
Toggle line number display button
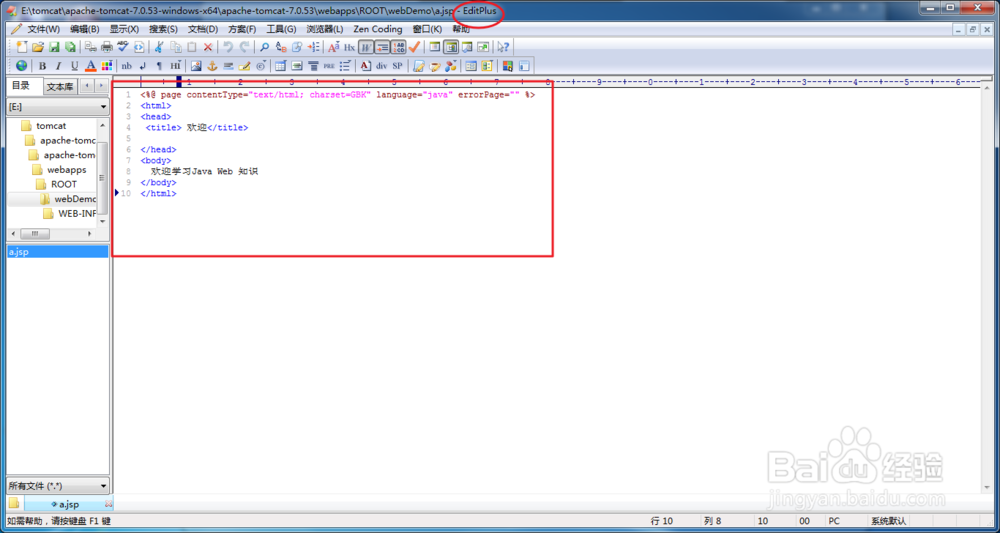399,47
